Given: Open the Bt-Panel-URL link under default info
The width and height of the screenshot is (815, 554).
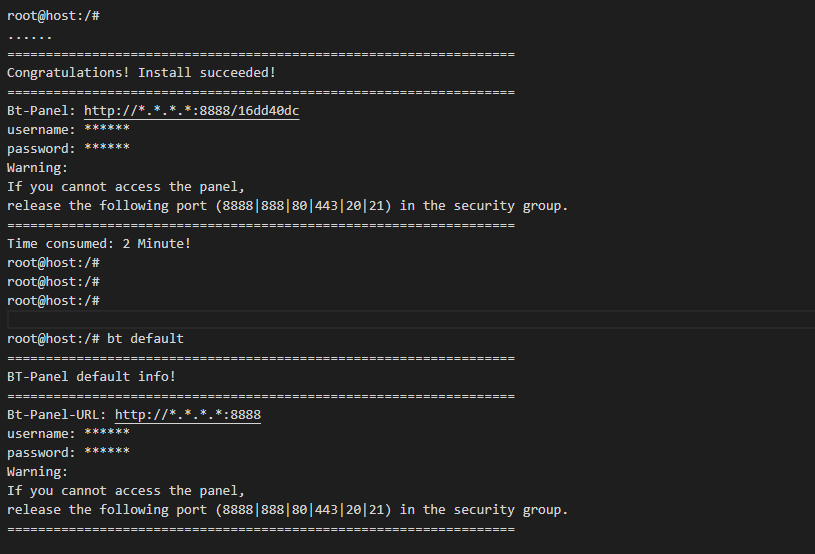Looking at the screenshot, I should (188, 414).
